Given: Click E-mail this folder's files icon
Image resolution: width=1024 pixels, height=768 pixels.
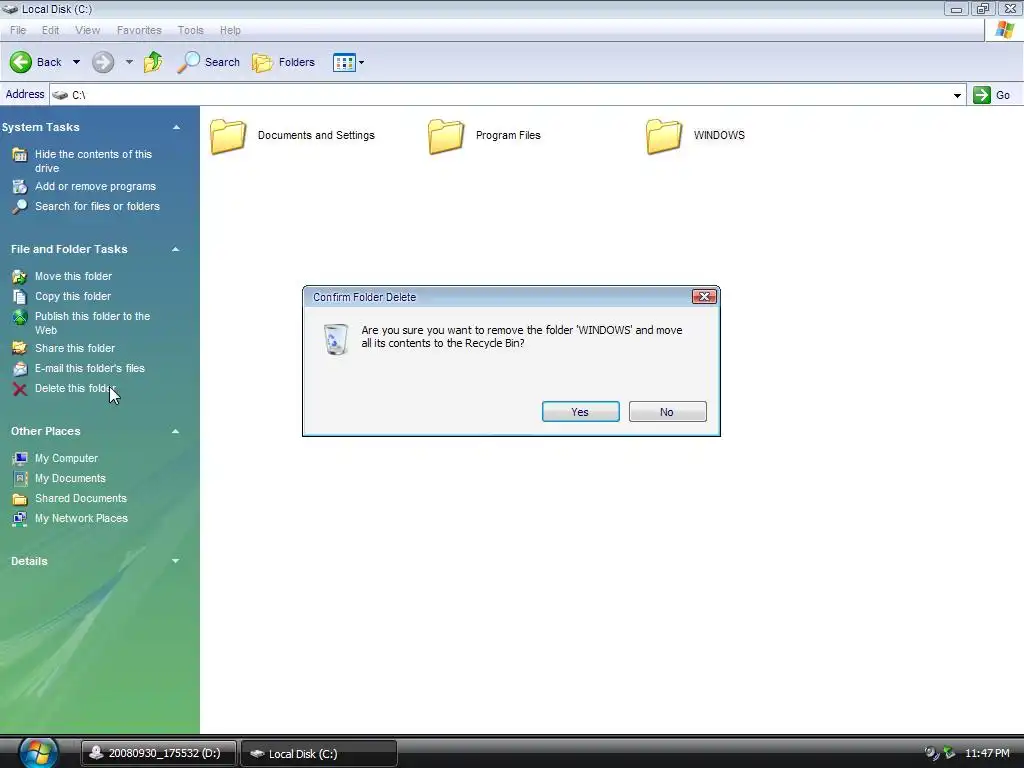Looking at the screenshot, I should [20, 368].
